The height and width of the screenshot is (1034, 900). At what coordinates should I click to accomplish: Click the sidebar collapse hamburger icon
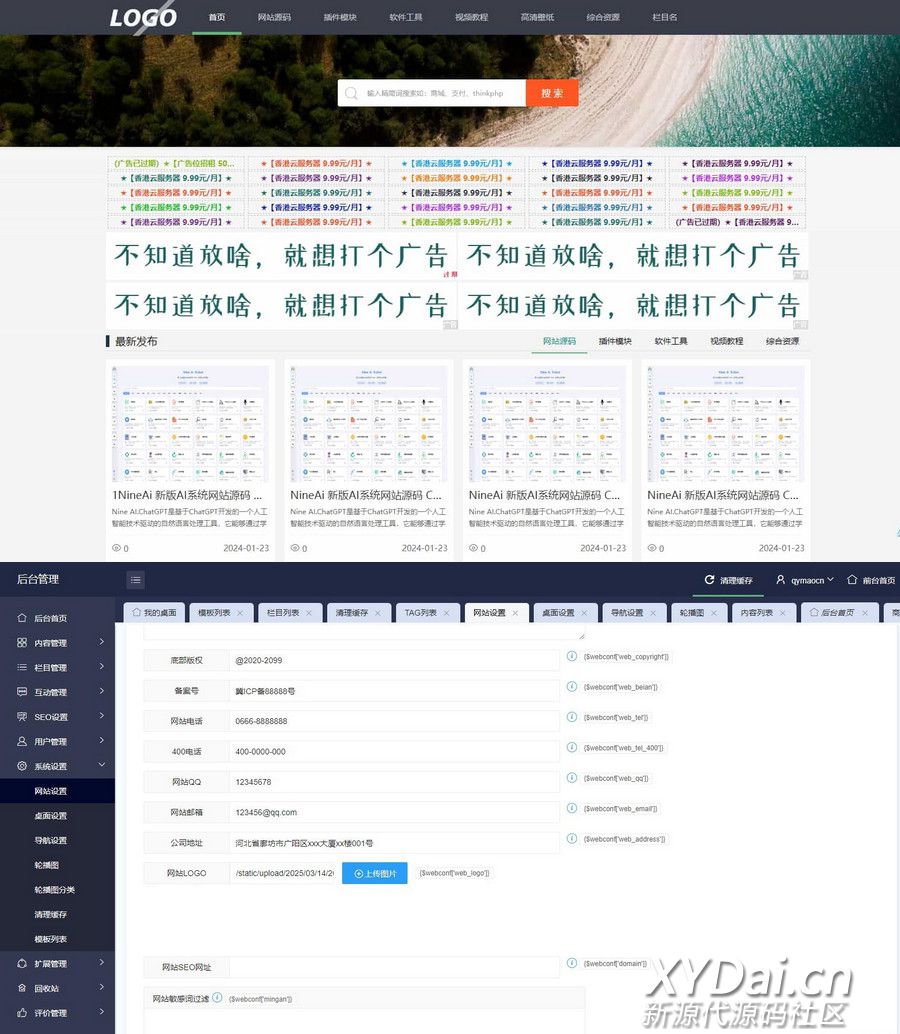click(x=136, y=580)
